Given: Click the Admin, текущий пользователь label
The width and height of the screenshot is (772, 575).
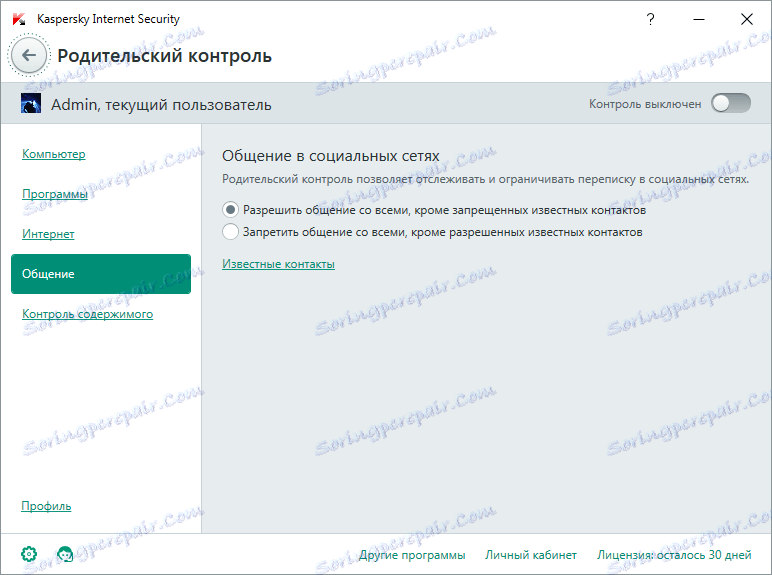Looking at the screenshot, I should 161,104.
